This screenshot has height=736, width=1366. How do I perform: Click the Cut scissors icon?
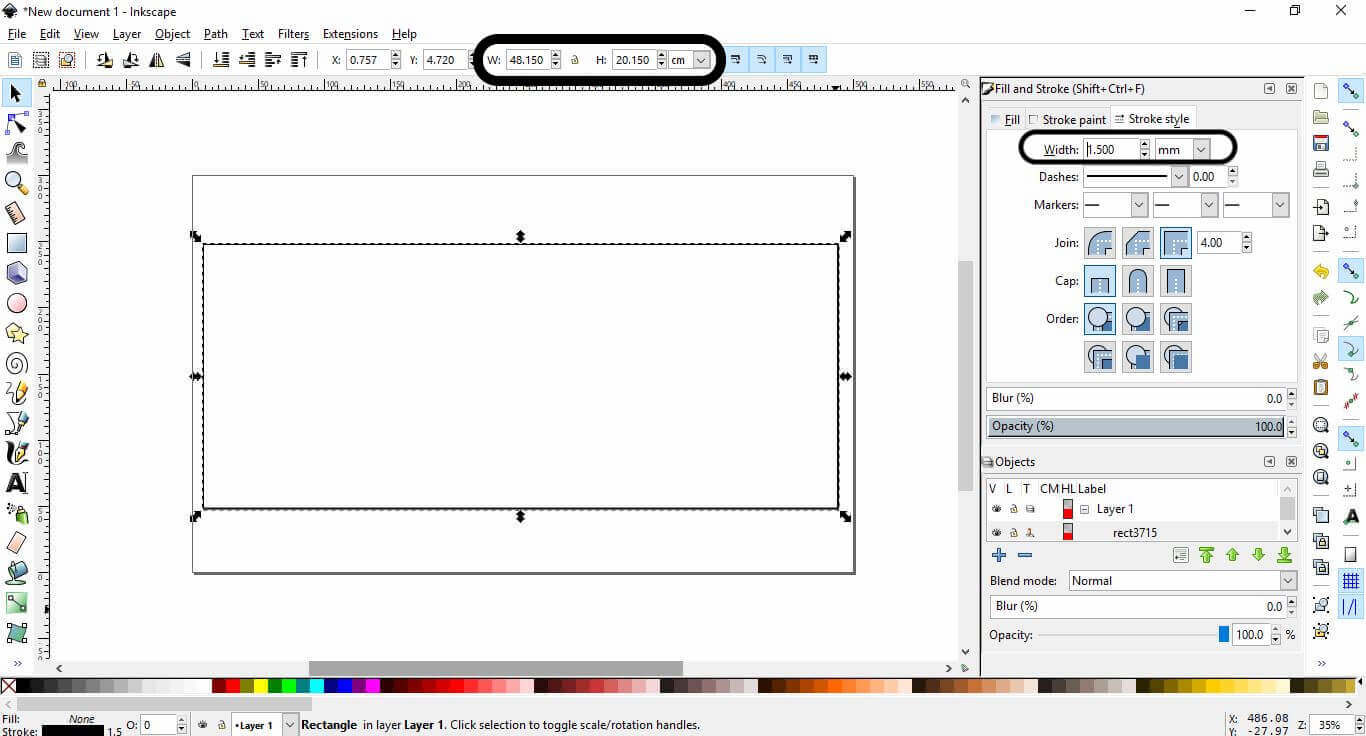tap(1321, 361)
